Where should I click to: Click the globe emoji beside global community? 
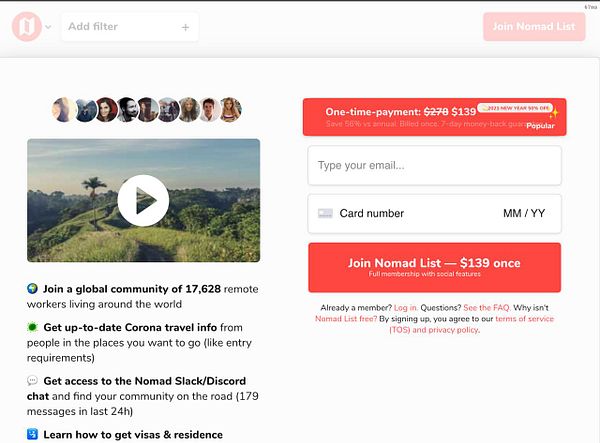click(33, 288)
